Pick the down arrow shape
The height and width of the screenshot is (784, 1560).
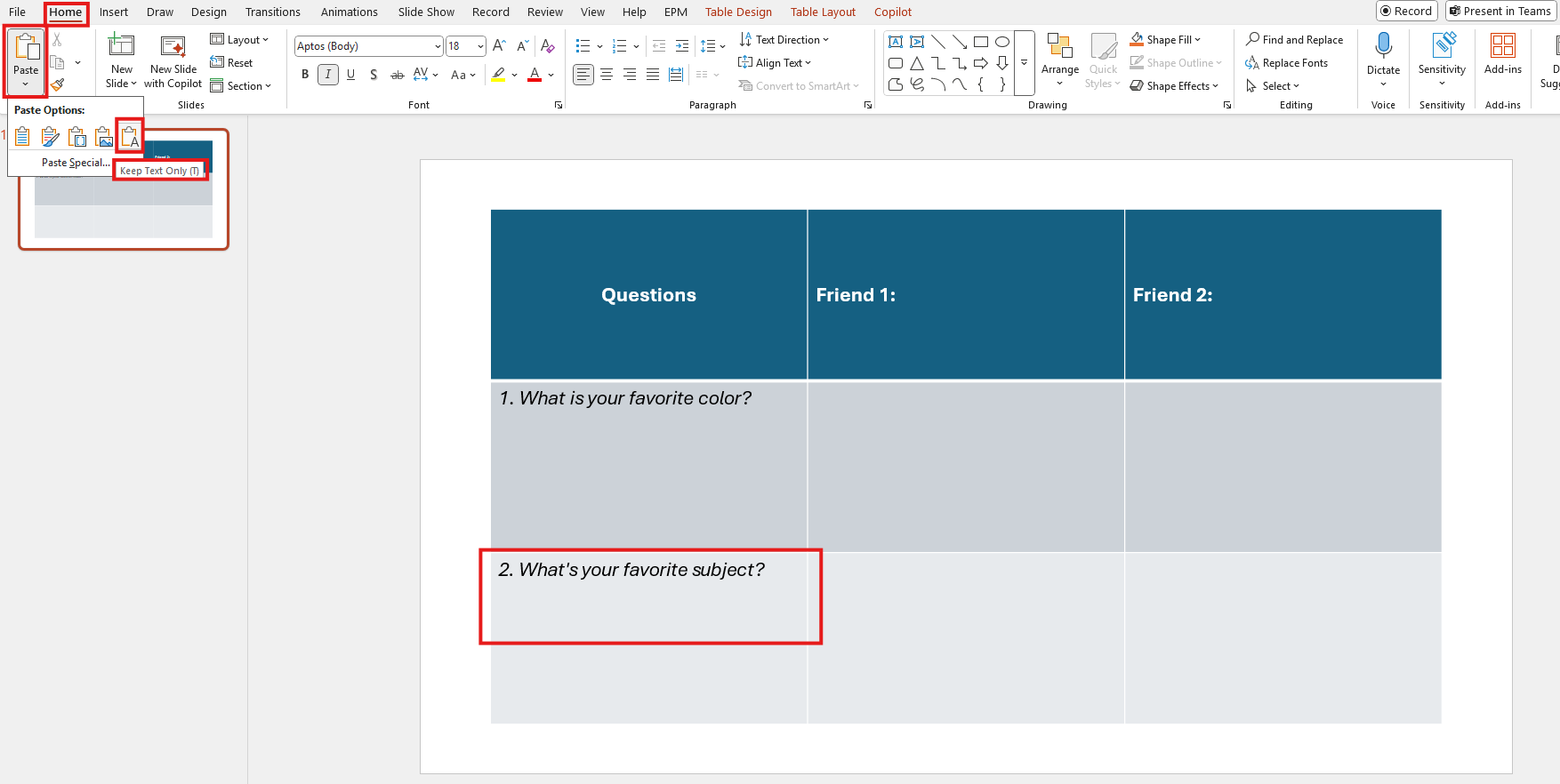click(1002, 63)
